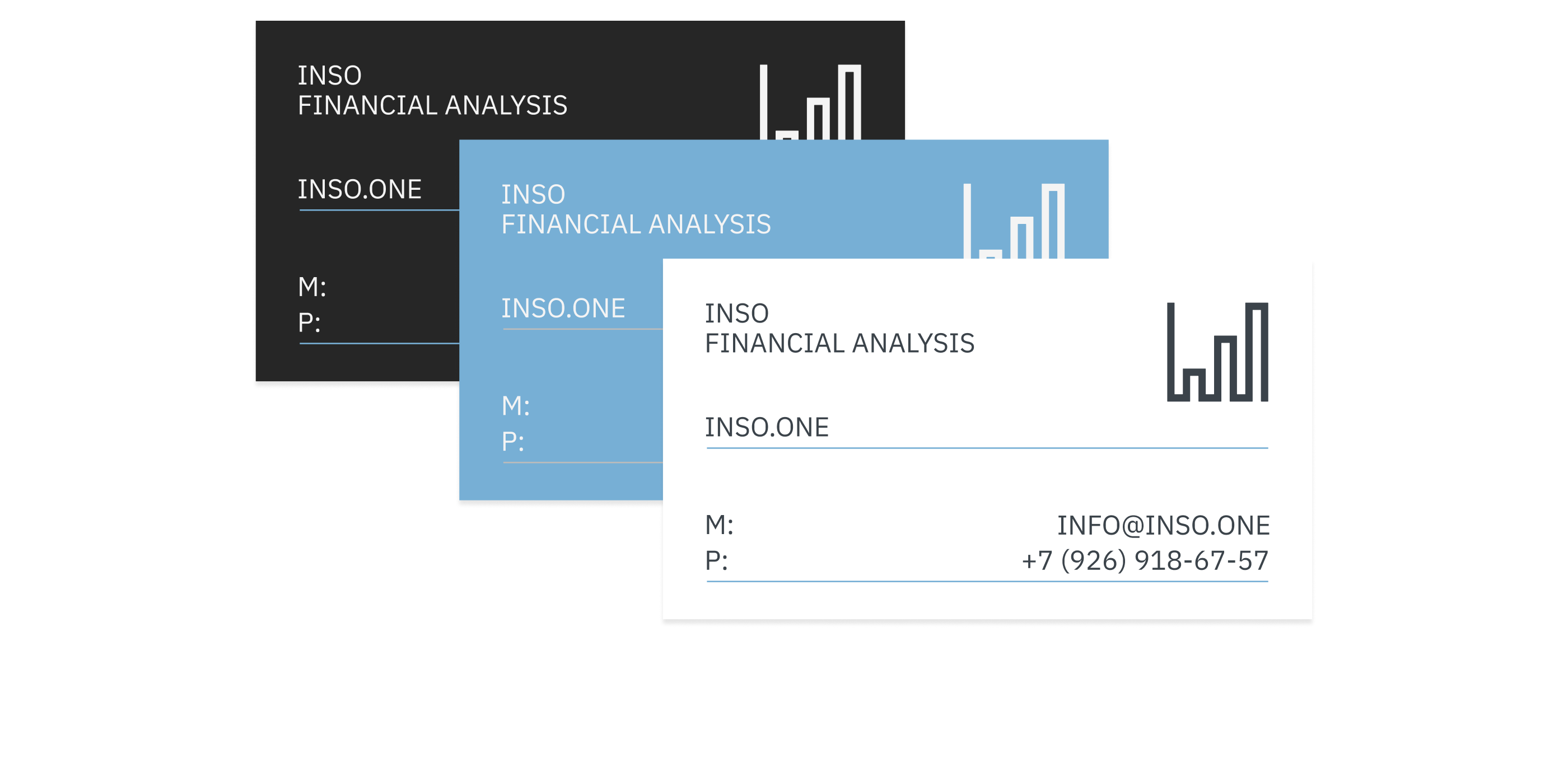1568x772 pixels.
Task: Click INSO.ONE text on the blue card
Action: pos(563,308)
